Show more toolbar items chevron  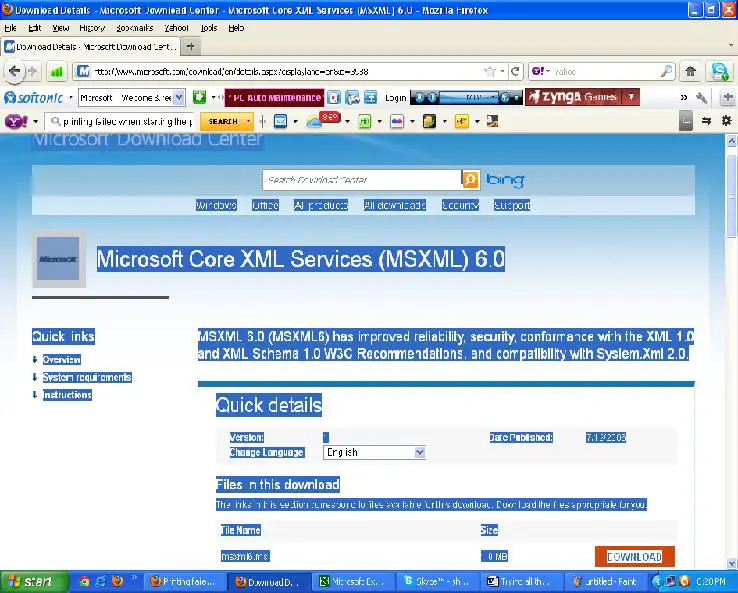(x=683, y=97)
